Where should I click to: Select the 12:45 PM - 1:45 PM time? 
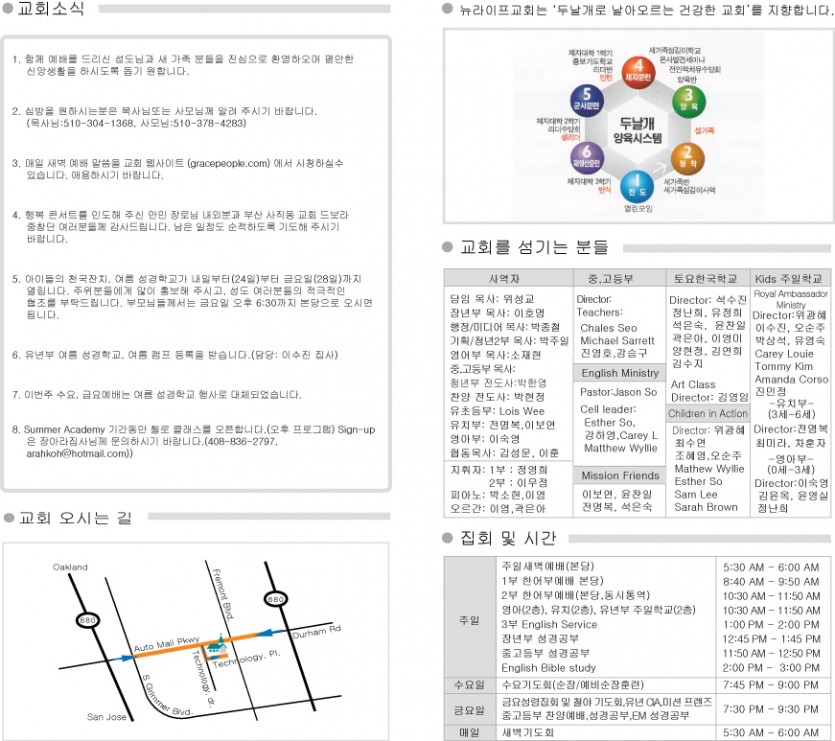771,639
